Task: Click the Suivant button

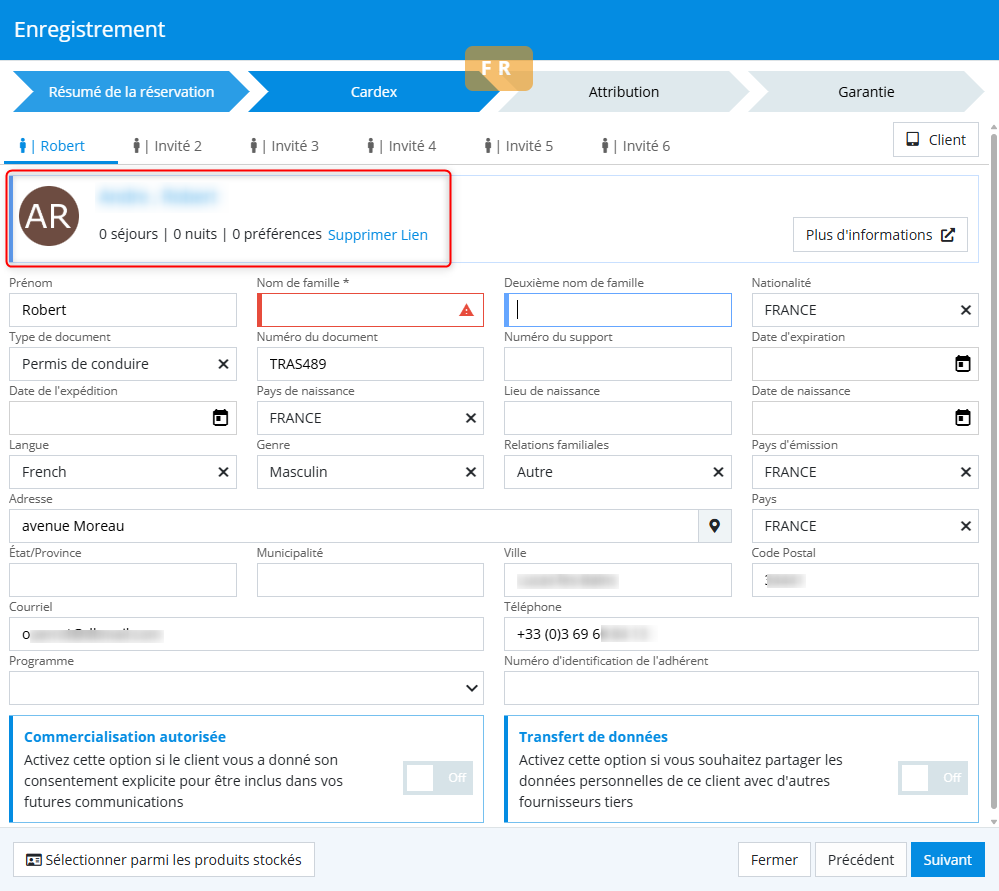Action: 947,860
